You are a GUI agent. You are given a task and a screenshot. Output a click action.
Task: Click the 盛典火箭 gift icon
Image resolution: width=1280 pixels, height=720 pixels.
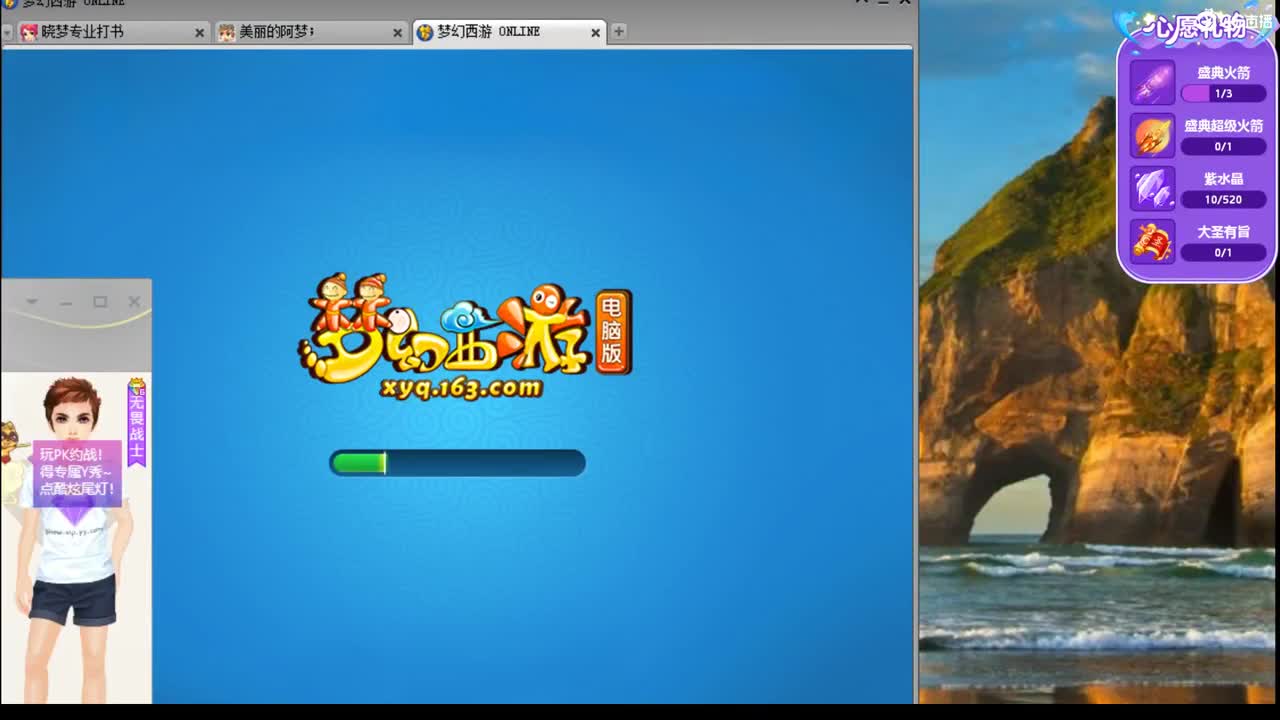(x=1152, y=82)
